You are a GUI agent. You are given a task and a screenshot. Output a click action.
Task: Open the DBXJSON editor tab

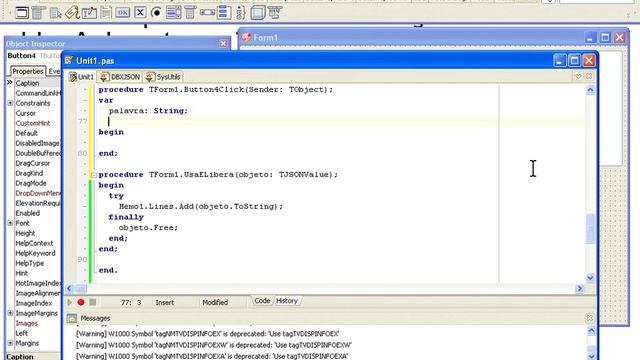(x=120, y=77)
